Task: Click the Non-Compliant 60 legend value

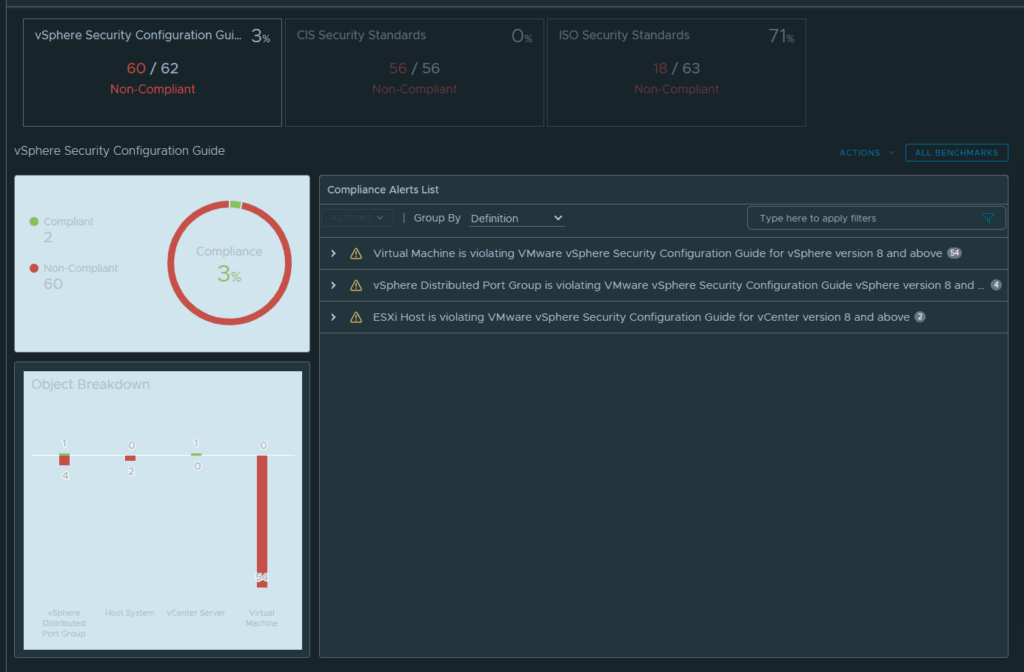Action: tap(53, 284)
